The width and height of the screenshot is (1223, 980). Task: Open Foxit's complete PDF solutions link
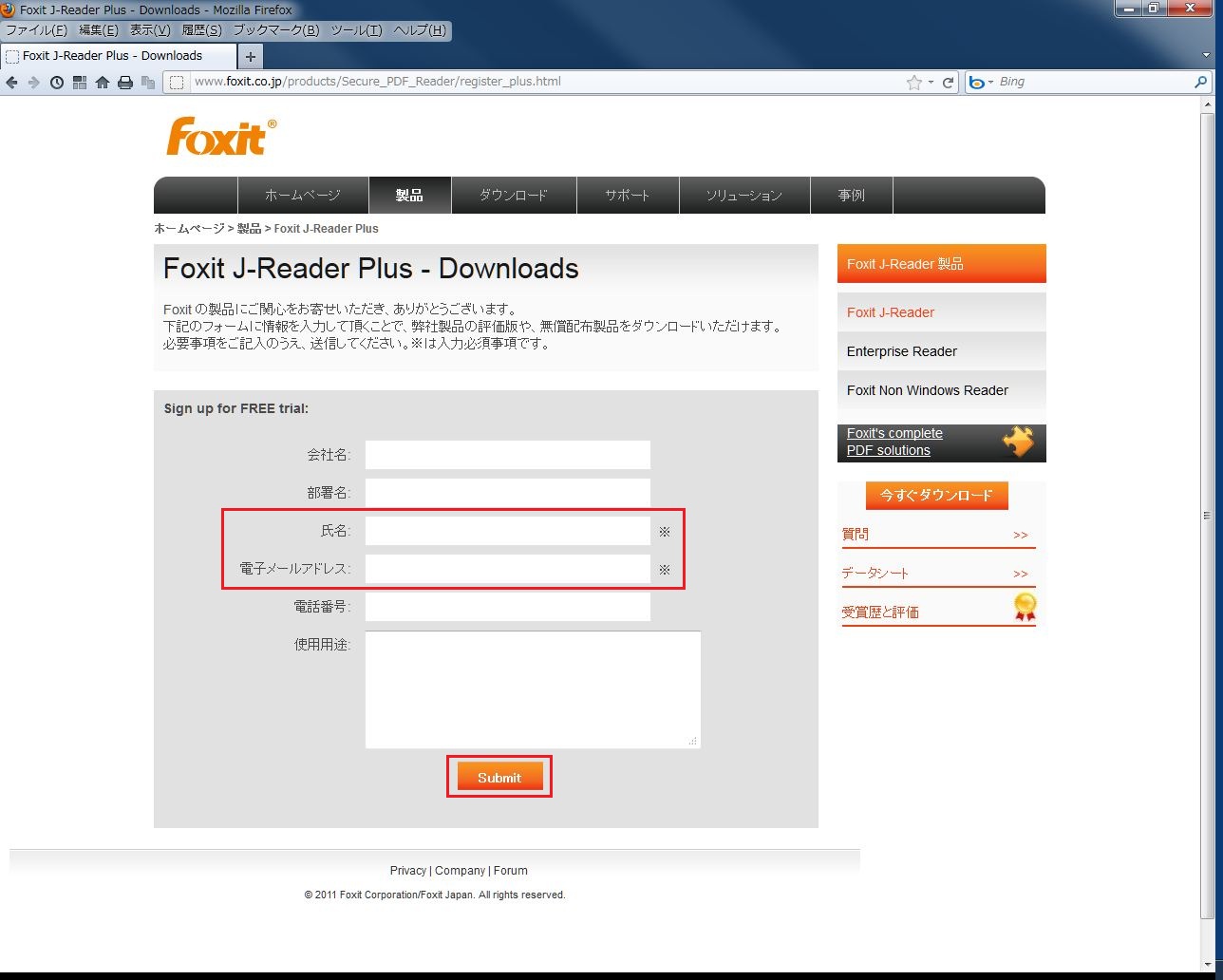(x=894, y=442)
